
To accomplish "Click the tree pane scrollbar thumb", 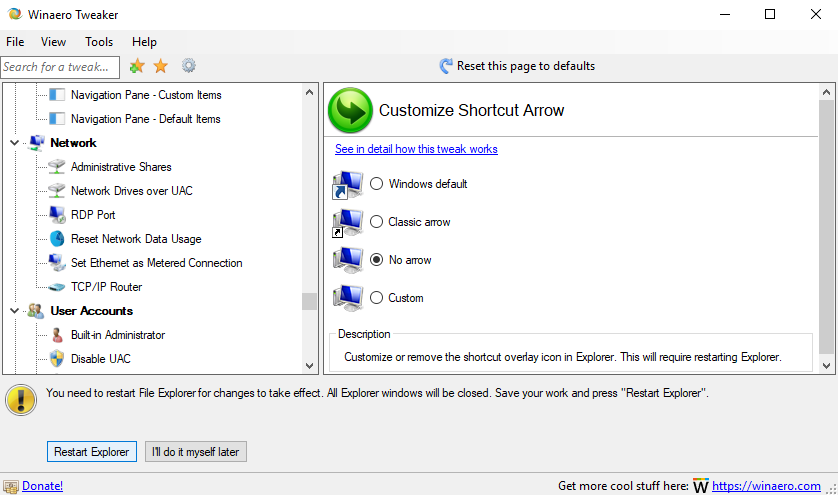I will pyautogui.click(x=309, y=301).
